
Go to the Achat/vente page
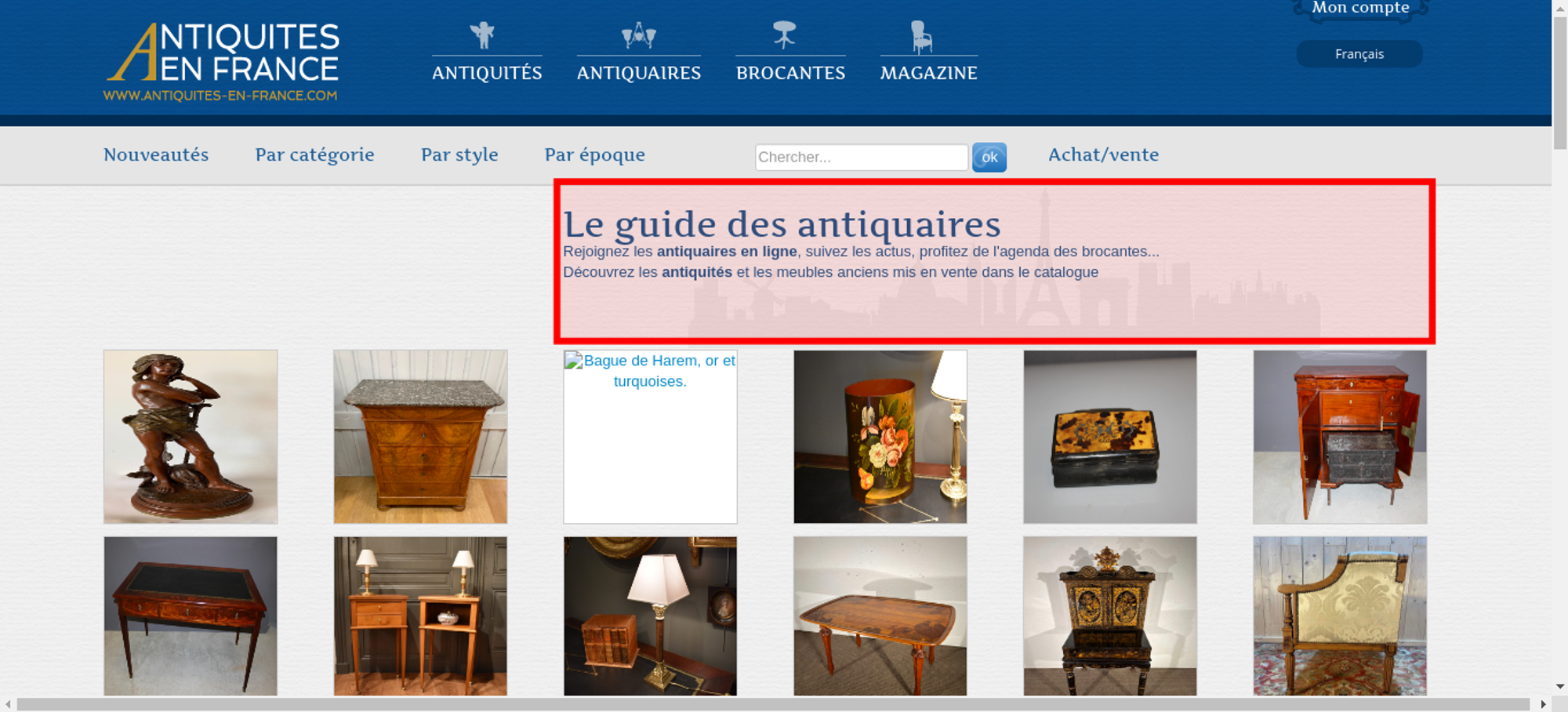point(1104,154)
